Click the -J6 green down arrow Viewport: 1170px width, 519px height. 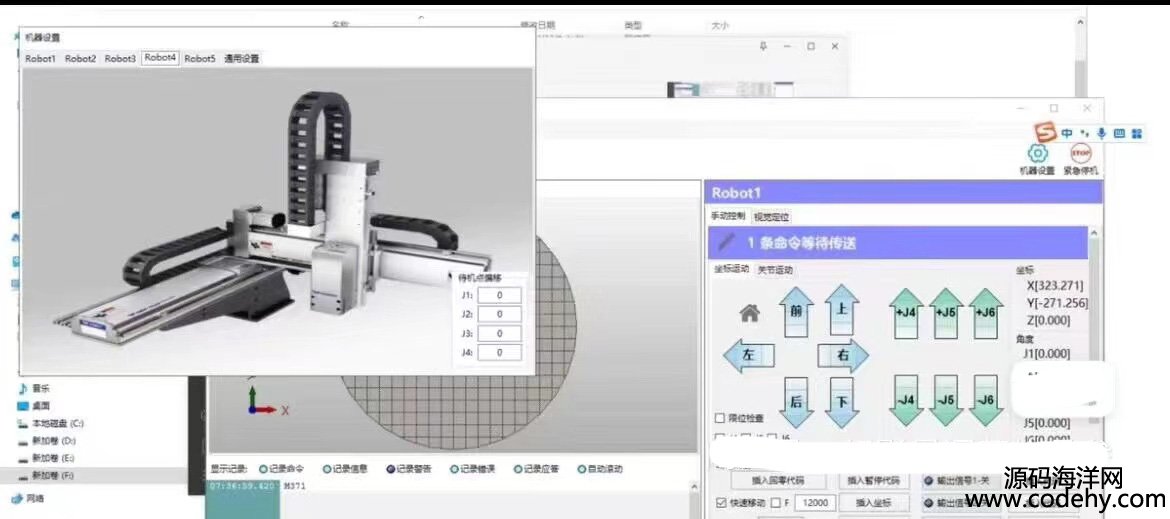[x=986, y=400]
